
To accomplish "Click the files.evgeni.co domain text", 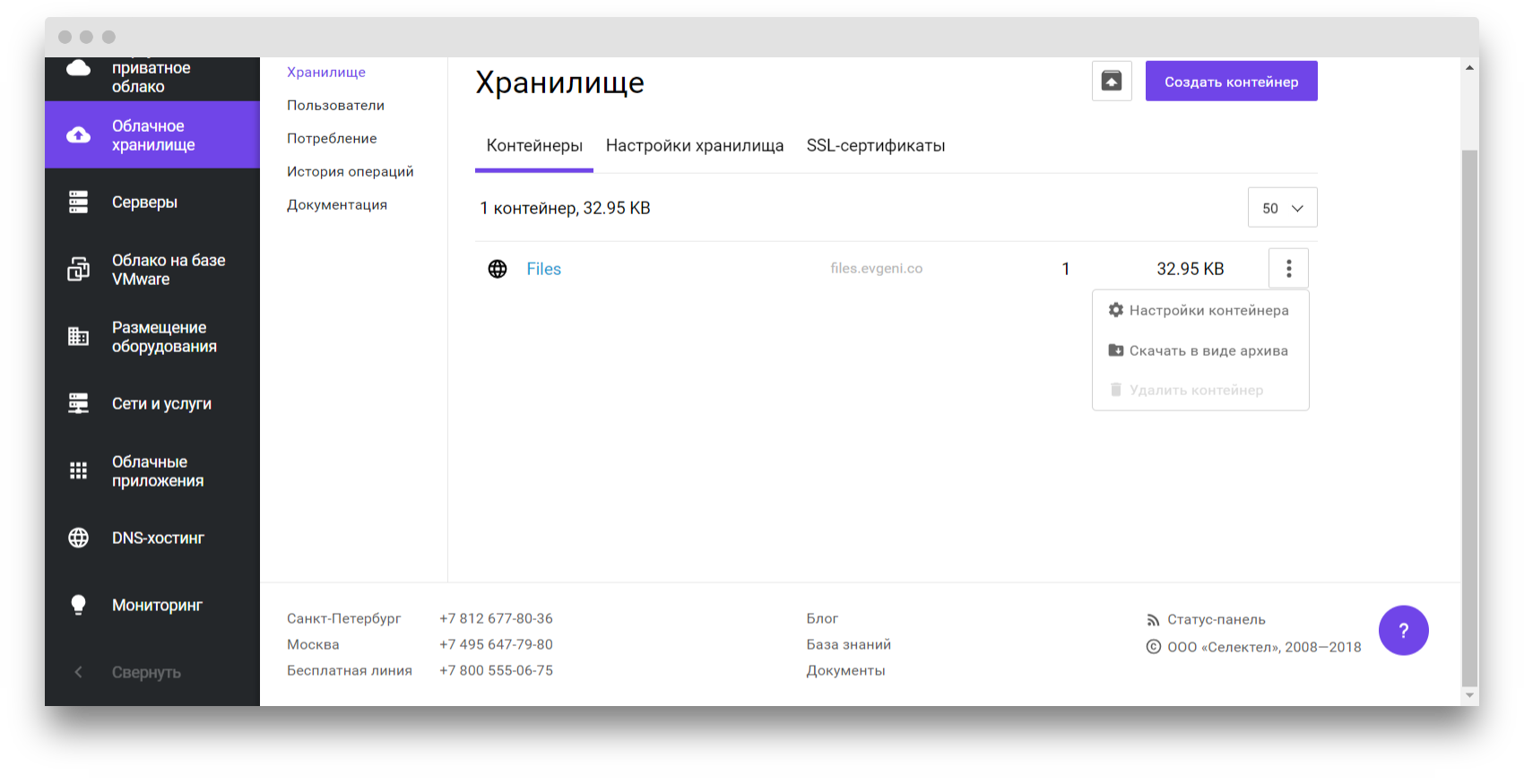I will coord(877,269).
